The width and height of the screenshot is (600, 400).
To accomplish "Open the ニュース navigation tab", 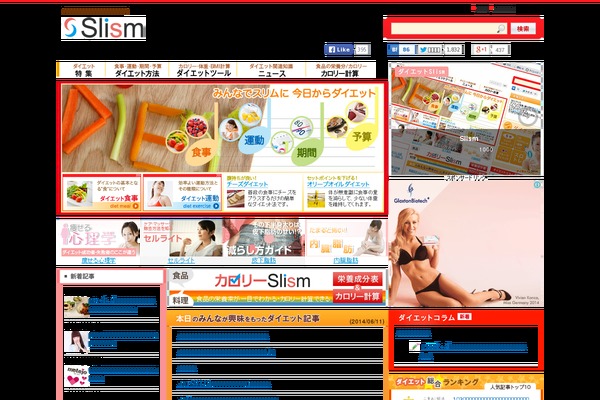I will pos(271,70).
